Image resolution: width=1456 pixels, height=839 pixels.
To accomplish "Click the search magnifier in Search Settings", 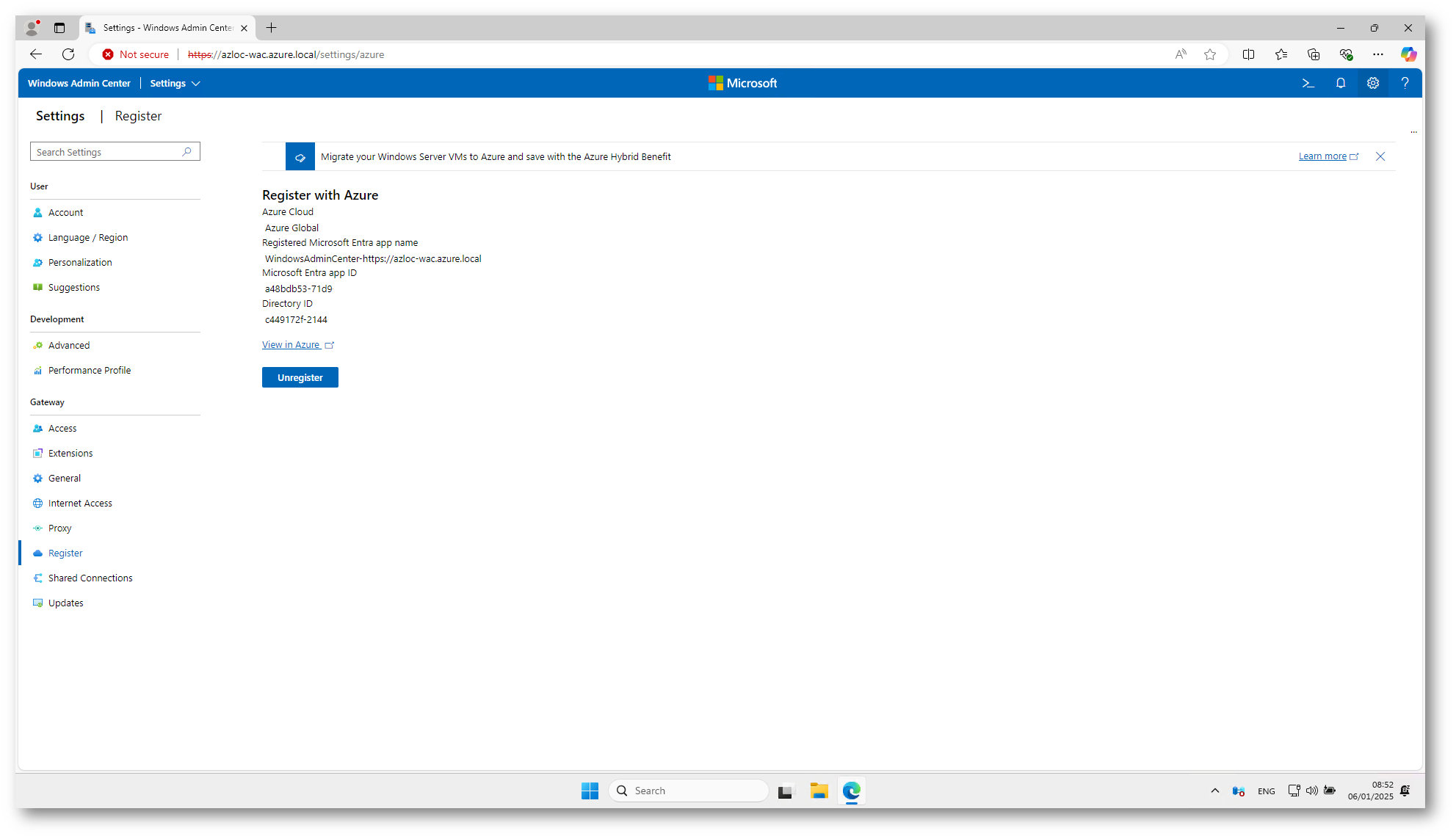I will click(187, 152).
